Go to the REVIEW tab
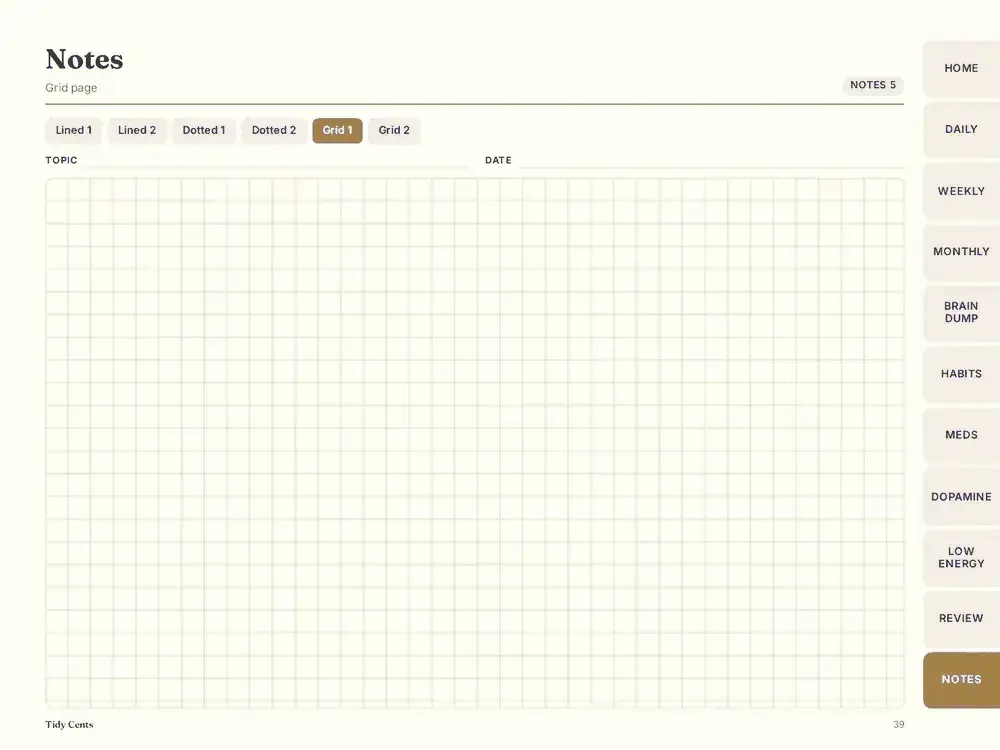Image resolution: width=1000 pixels, height=750 pixels. pyautogui.click(x=961, y=619)
